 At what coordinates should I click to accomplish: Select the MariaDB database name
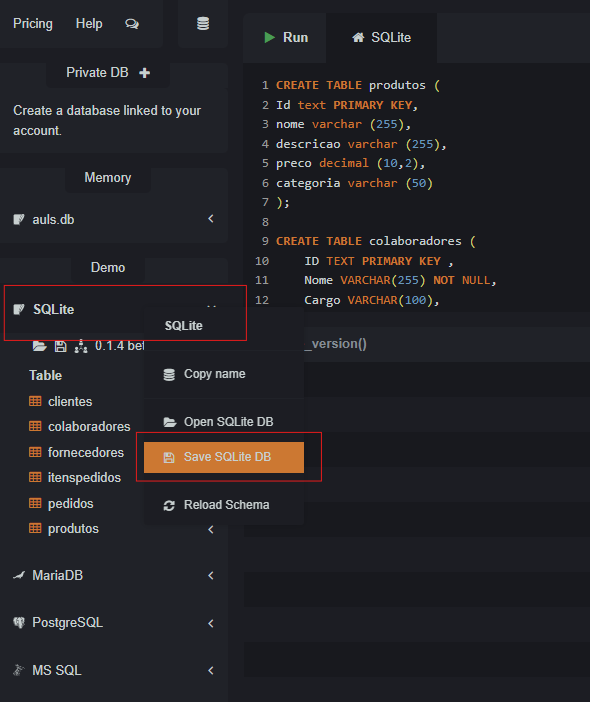point(58,575)
